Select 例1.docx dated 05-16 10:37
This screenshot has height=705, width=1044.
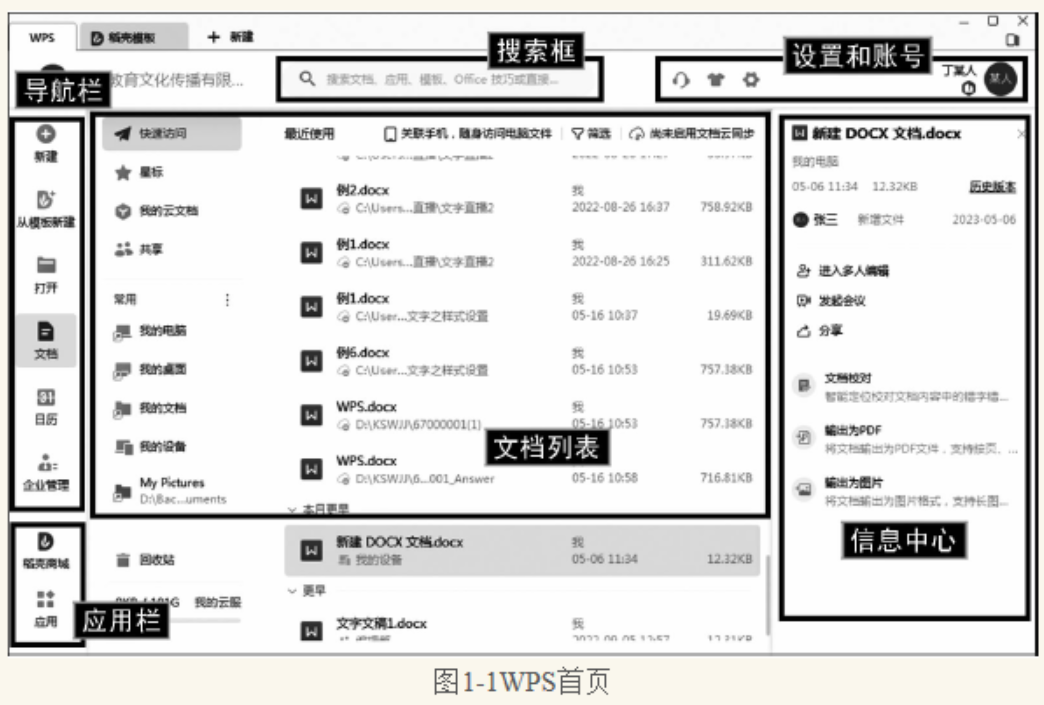click(x=525, y=307)
